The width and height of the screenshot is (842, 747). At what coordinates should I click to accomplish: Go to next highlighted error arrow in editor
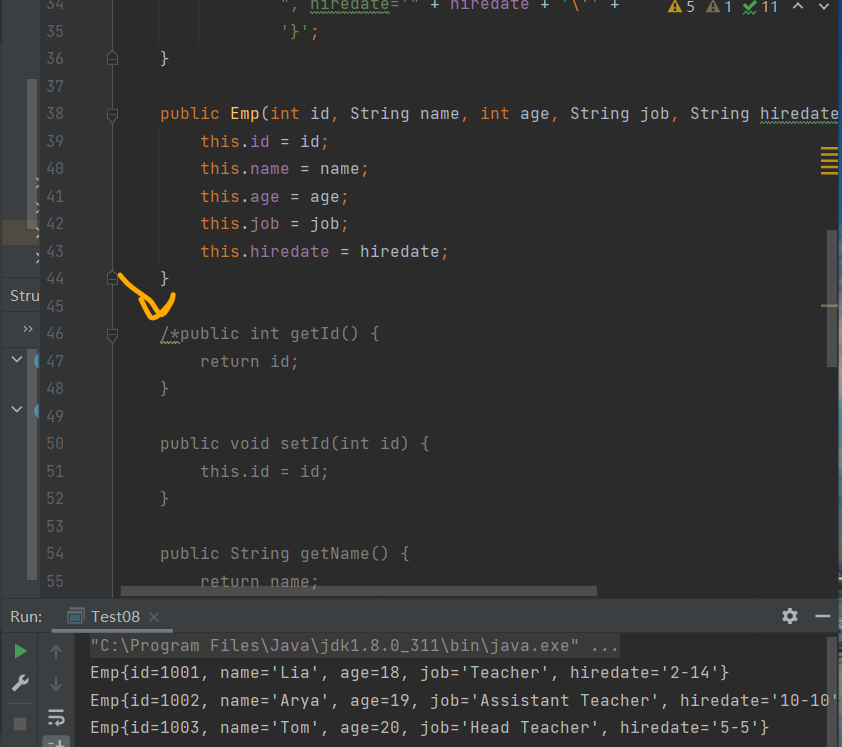pyautogui.click(x=824, y=6)
